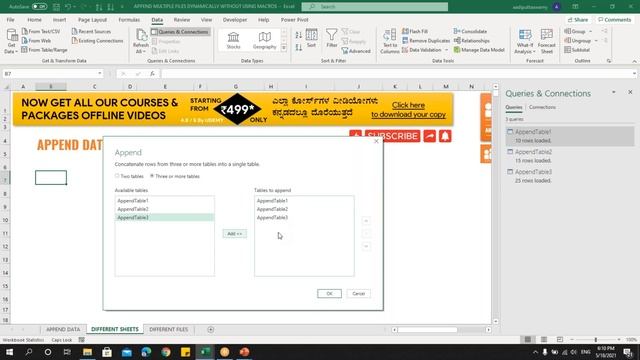The height and width of the screenshot is (360, 640).
Task: Open Chrome from the taskbar
Action: [166, 352]
